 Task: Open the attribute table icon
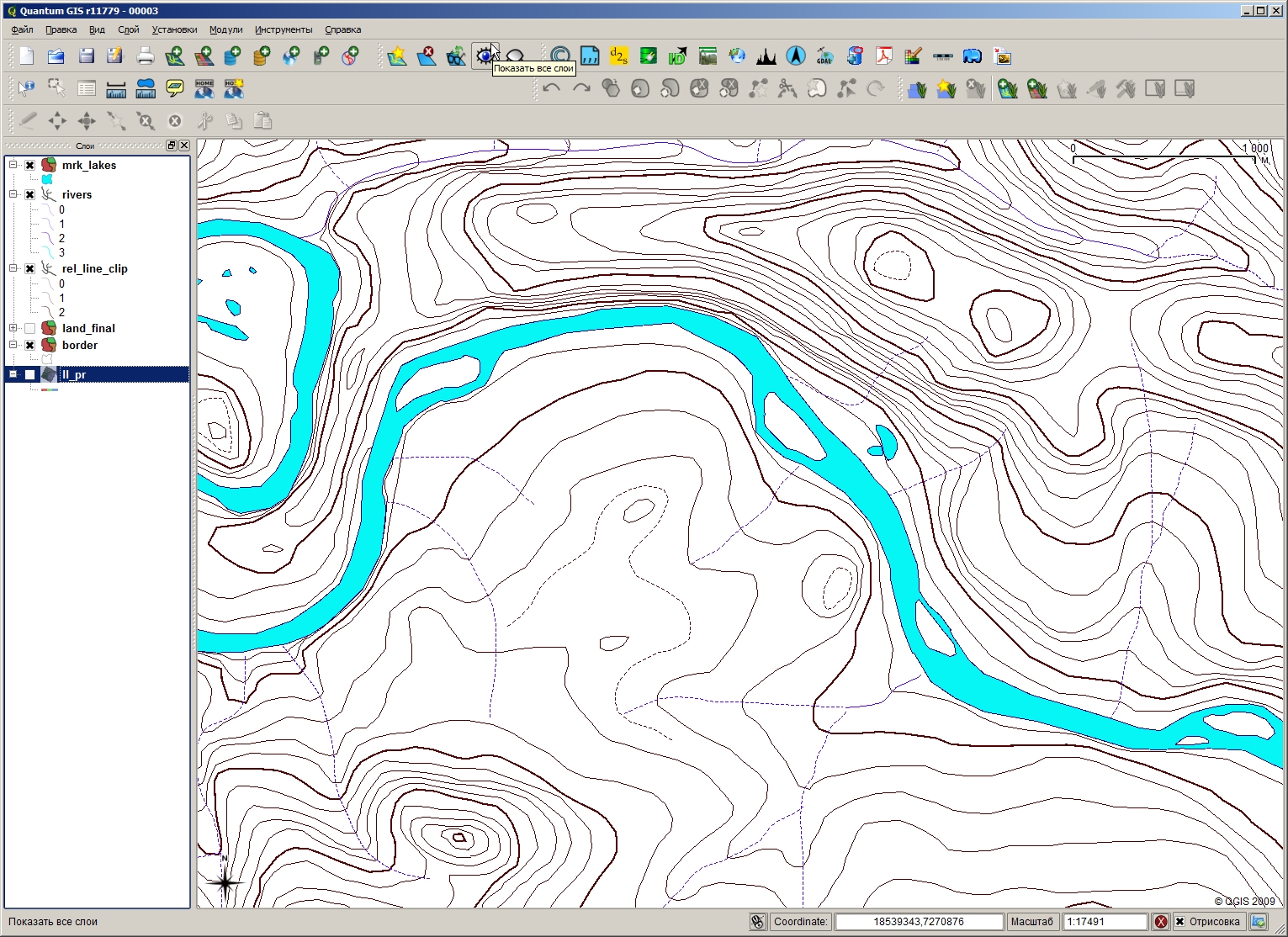click(x=86, y=88)
